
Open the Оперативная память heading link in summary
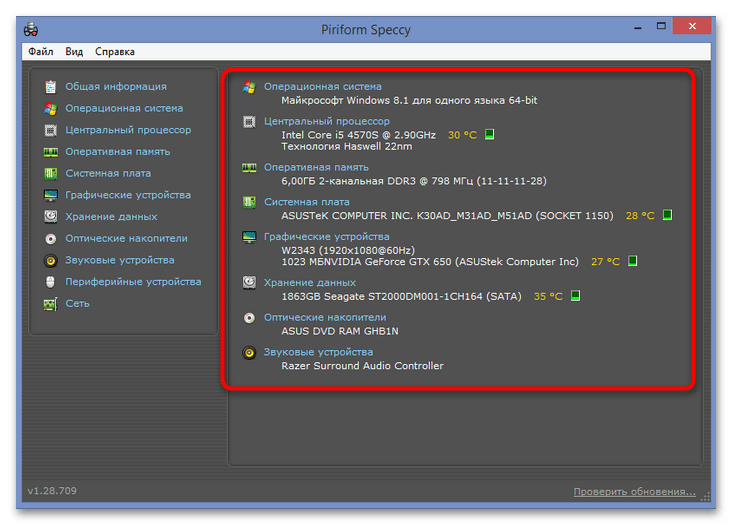point(316,168)
